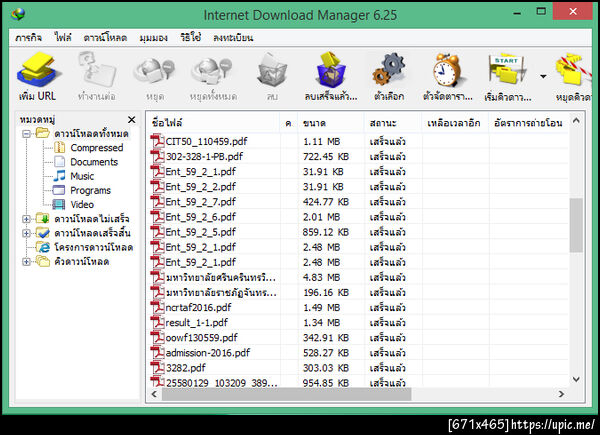Screen dimensions: 600x435
Task: Select the ดาวน์โหลดทั้งหมด (All Downloads) folder
Action: (91, 134)
